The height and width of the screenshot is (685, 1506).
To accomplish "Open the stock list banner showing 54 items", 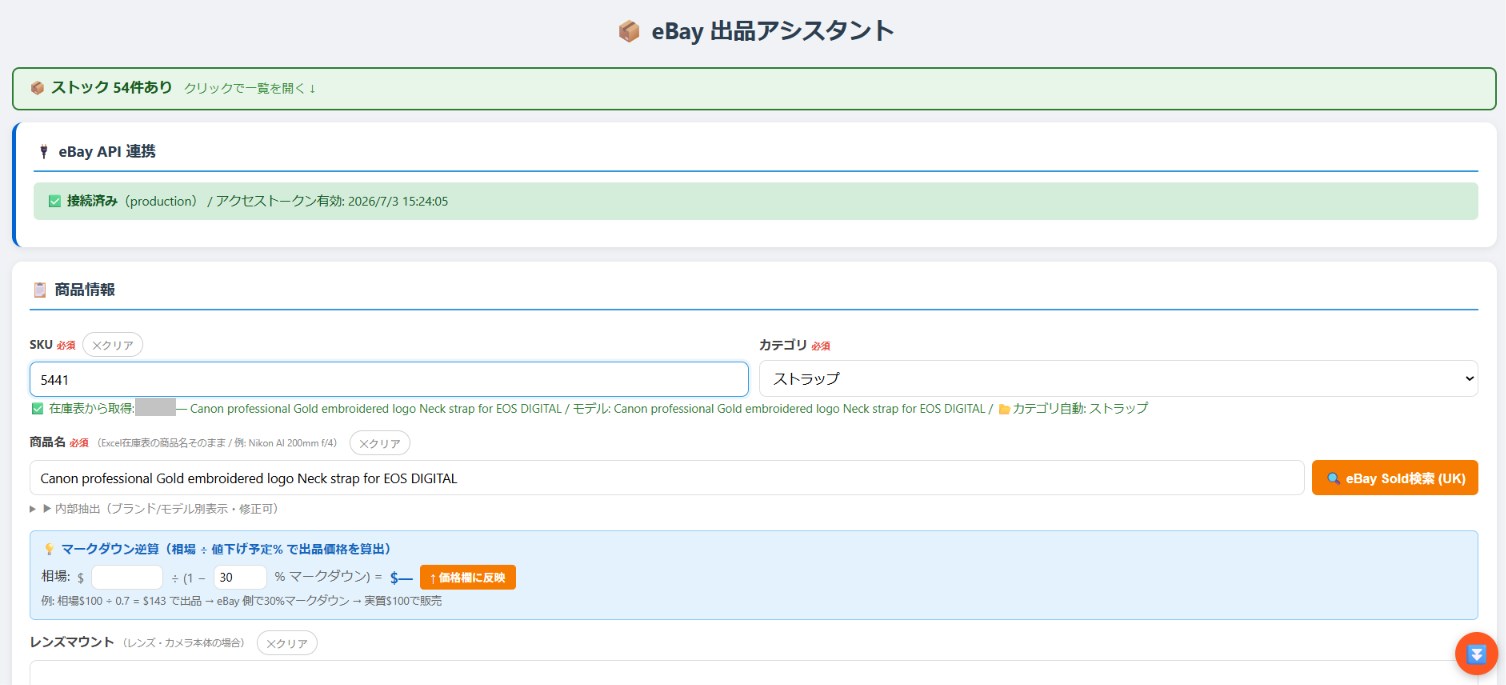I will (754, 88).
